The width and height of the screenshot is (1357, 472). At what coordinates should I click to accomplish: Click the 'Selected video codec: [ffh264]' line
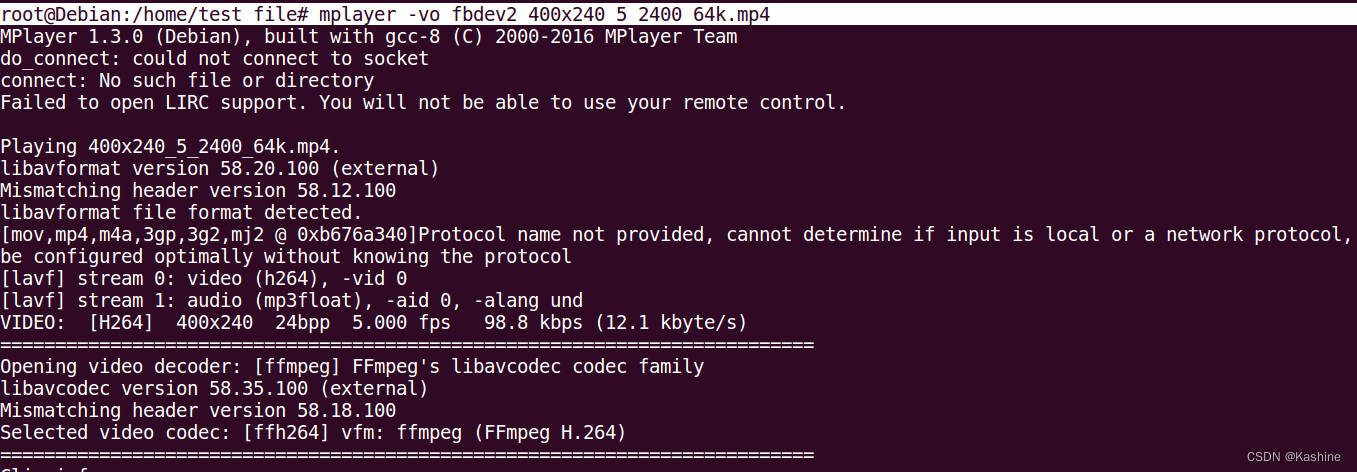pyautogui.click(x=313, y=432)
